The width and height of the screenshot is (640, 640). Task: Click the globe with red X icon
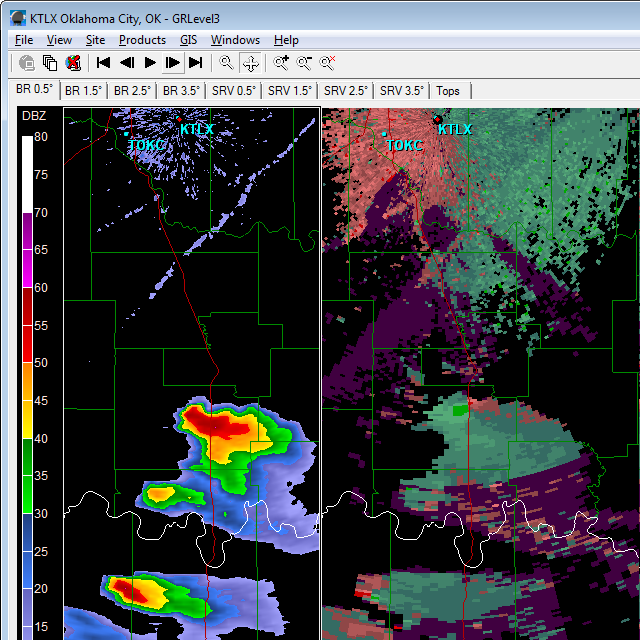pyautogui.click(x=73, y=63)
